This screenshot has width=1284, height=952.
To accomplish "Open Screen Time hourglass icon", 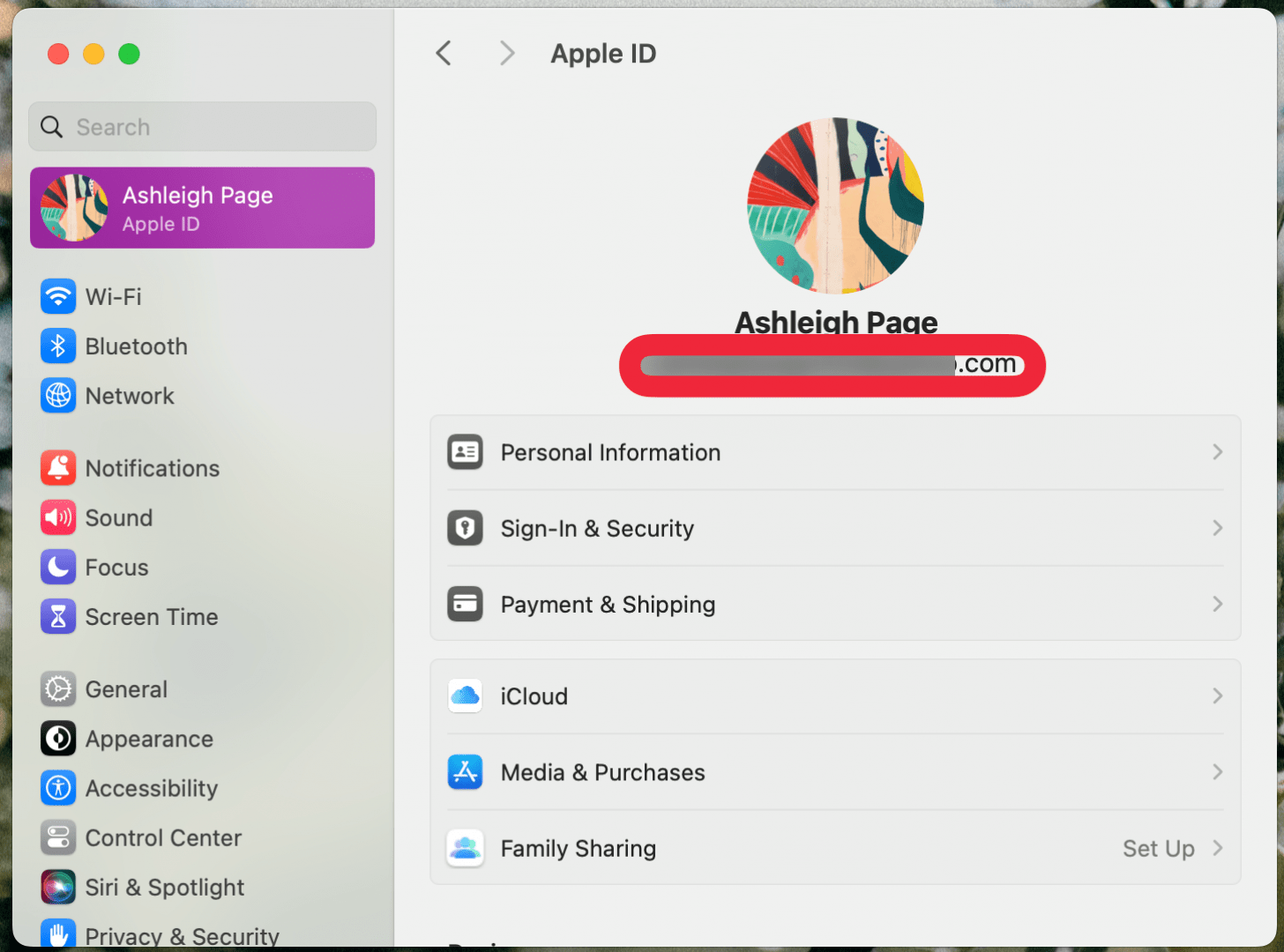I will click(58, 617).
